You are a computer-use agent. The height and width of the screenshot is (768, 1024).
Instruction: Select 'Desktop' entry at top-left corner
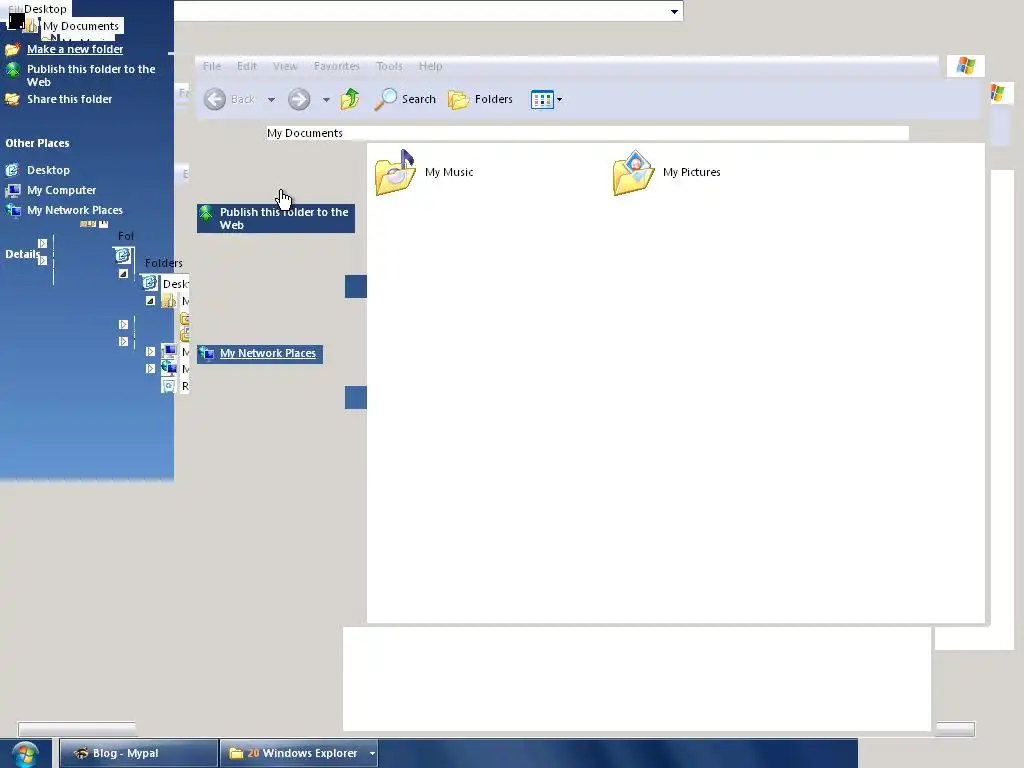(45, 9)
